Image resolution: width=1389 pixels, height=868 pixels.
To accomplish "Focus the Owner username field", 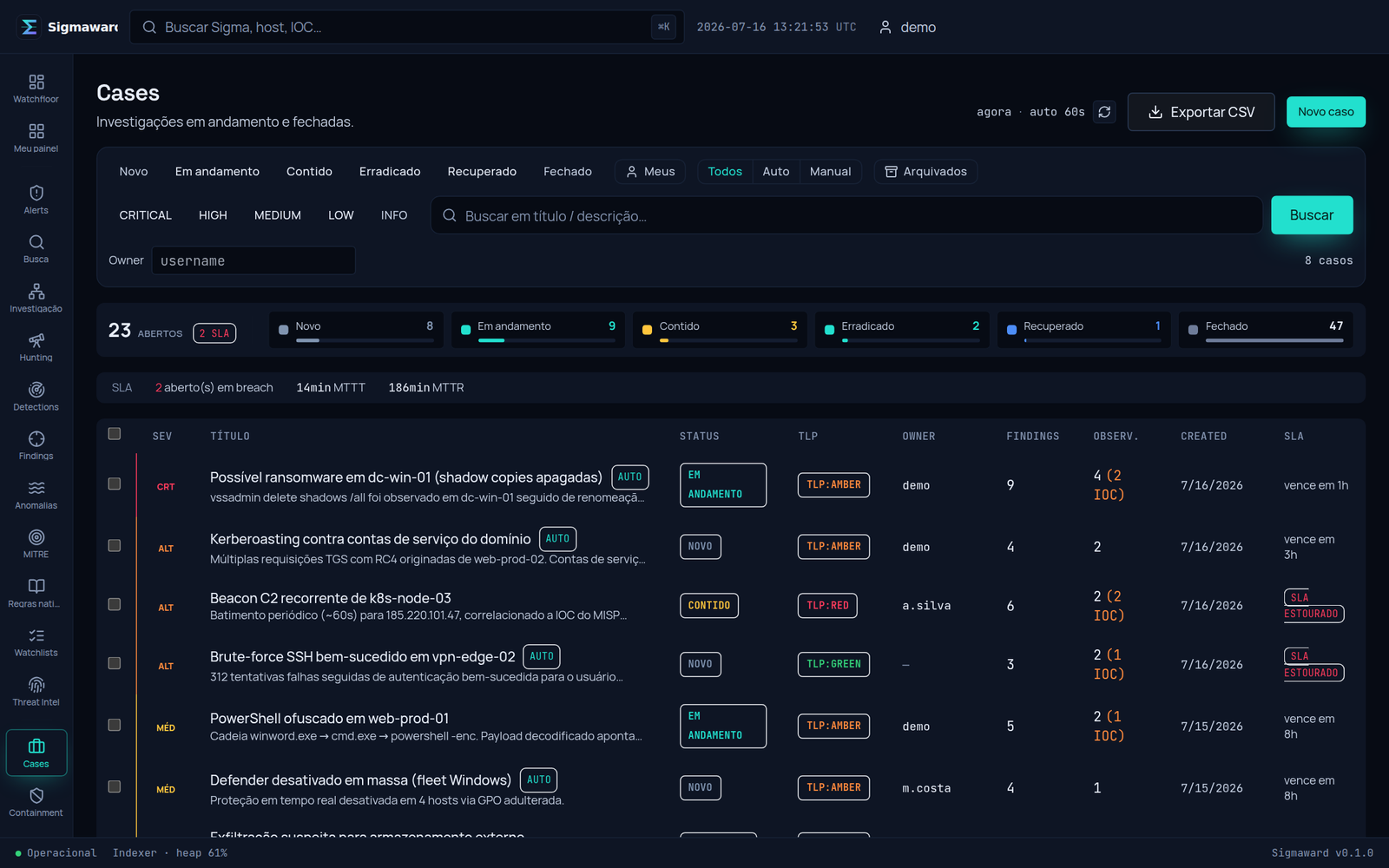I will [253, 260].
